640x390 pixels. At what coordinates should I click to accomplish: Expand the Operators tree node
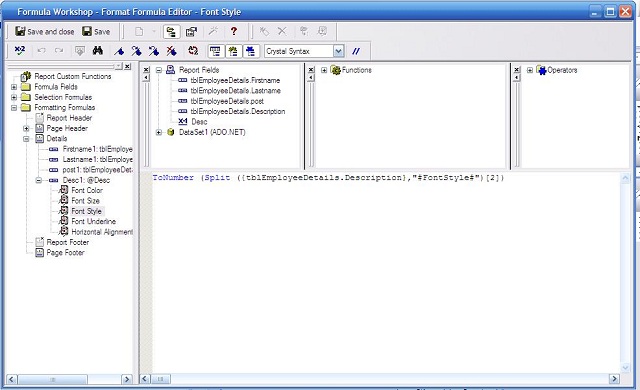pyautogui.click(x=530, y=70)
